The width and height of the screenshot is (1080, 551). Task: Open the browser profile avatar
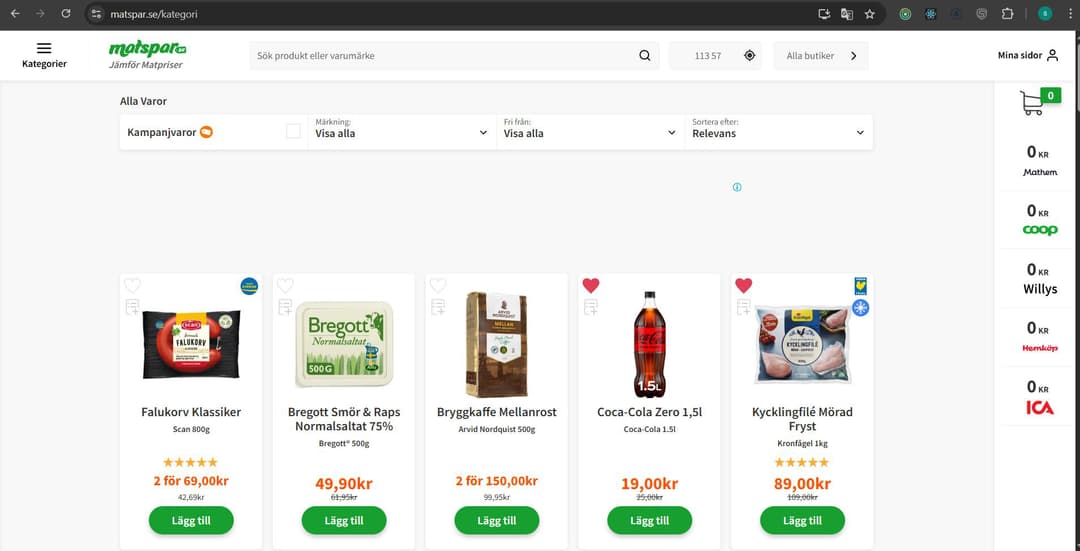coord(1045,13)
